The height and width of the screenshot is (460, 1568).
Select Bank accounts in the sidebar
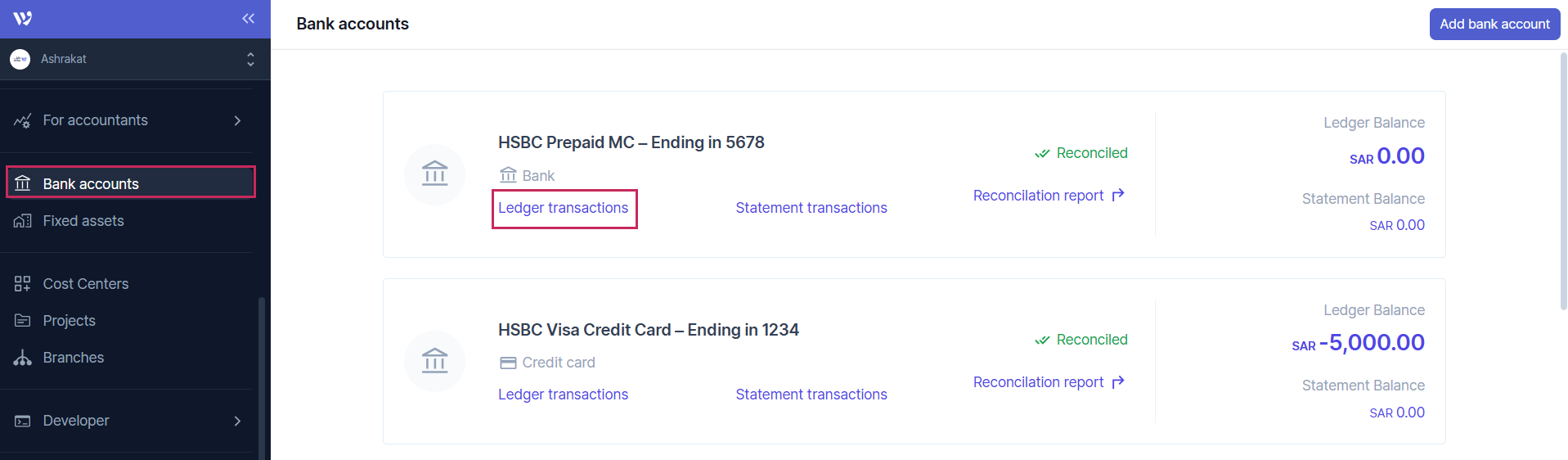pyautogui.click(x=91, y=184)
